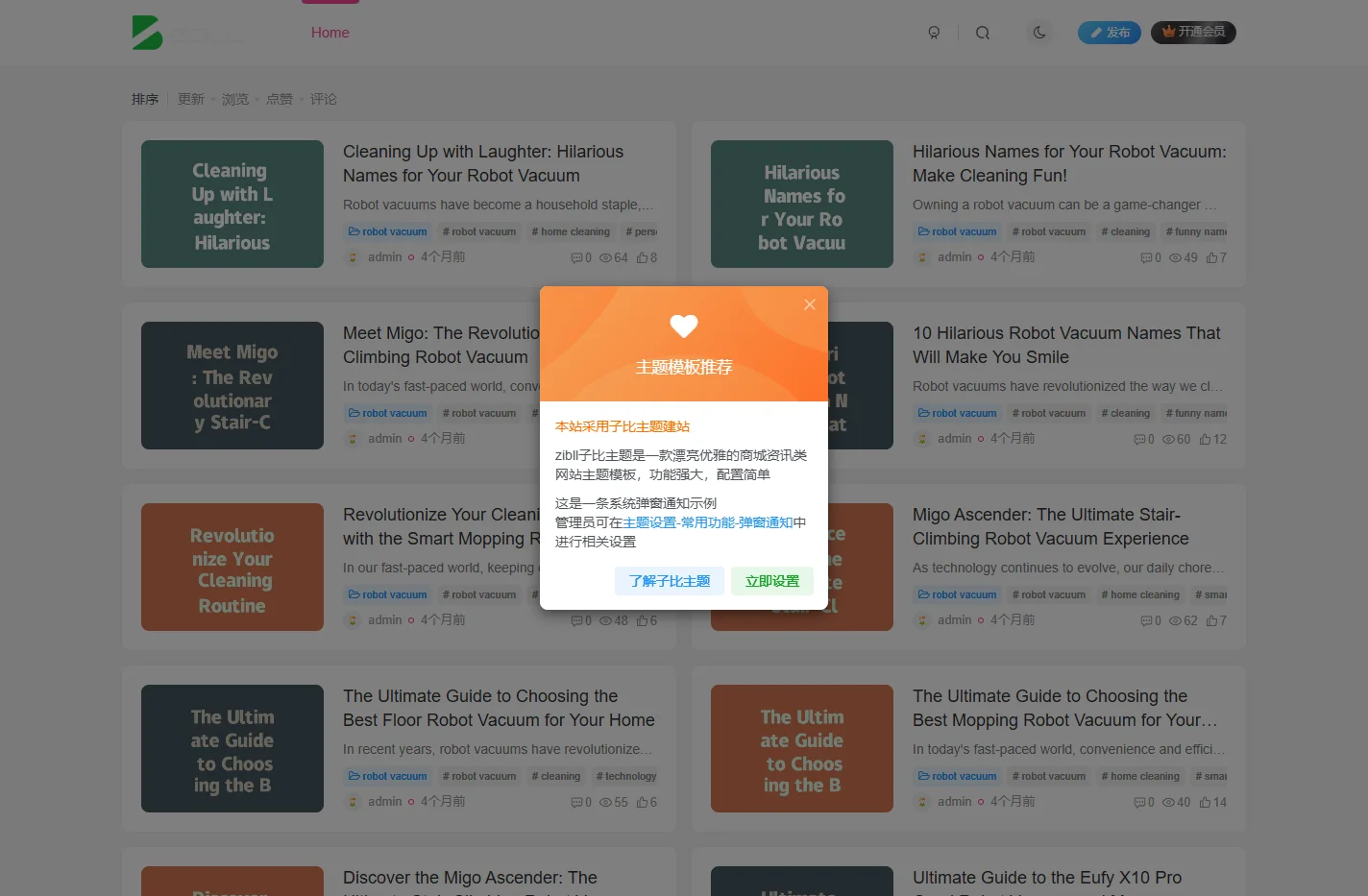This screenshot has height=896, width=1368.
Task: Click the 了解子比主题 button in popup
Action: point(670,581)
